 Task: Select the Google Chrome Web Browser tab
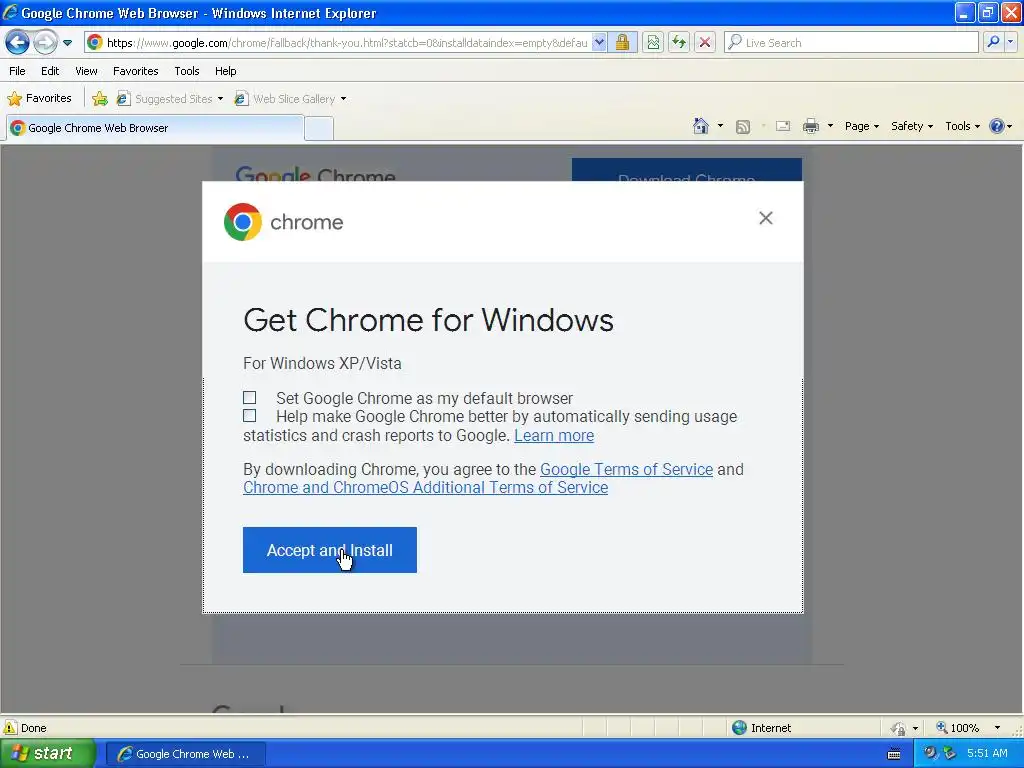point(155,128)
